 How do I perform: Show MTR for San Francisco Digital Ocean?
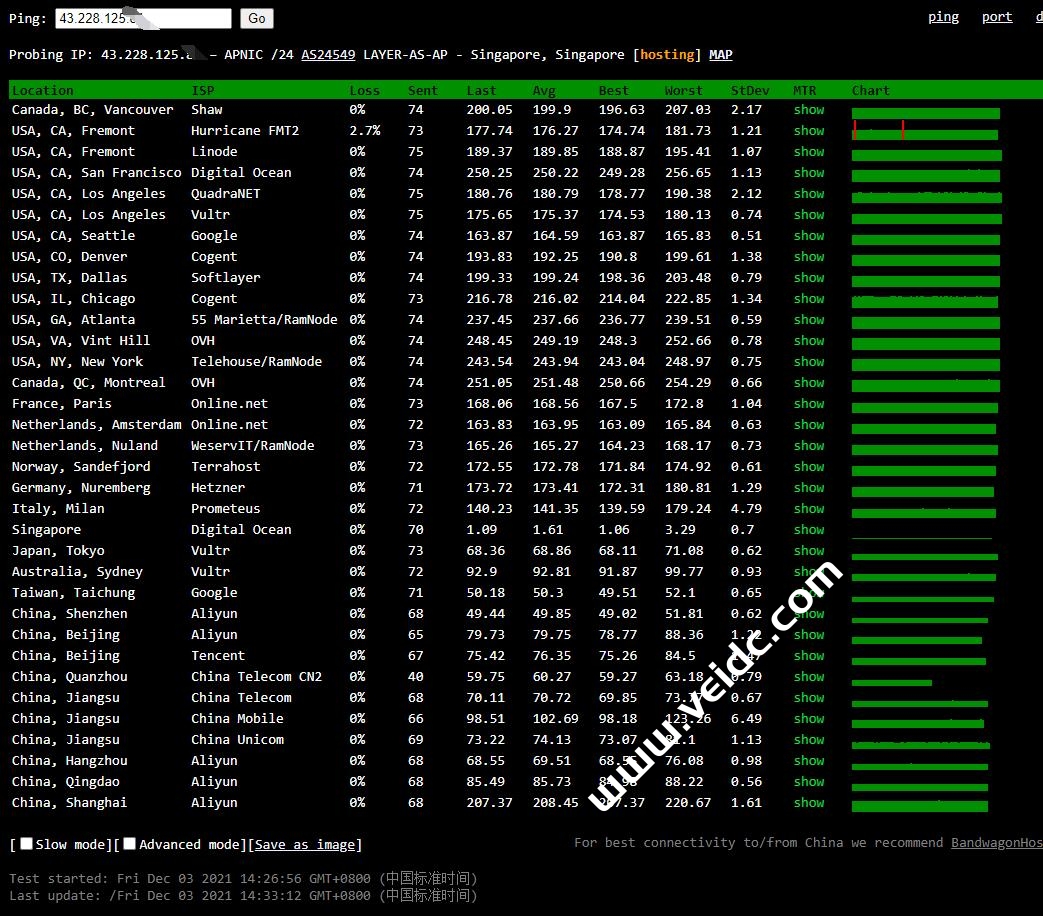click(809, 173)
